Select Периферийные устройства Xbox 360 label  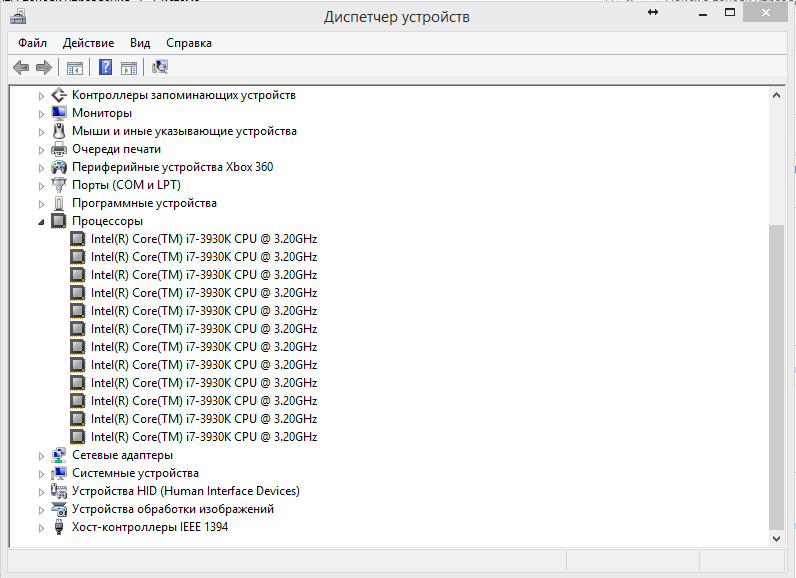click(x=173, y=167)
